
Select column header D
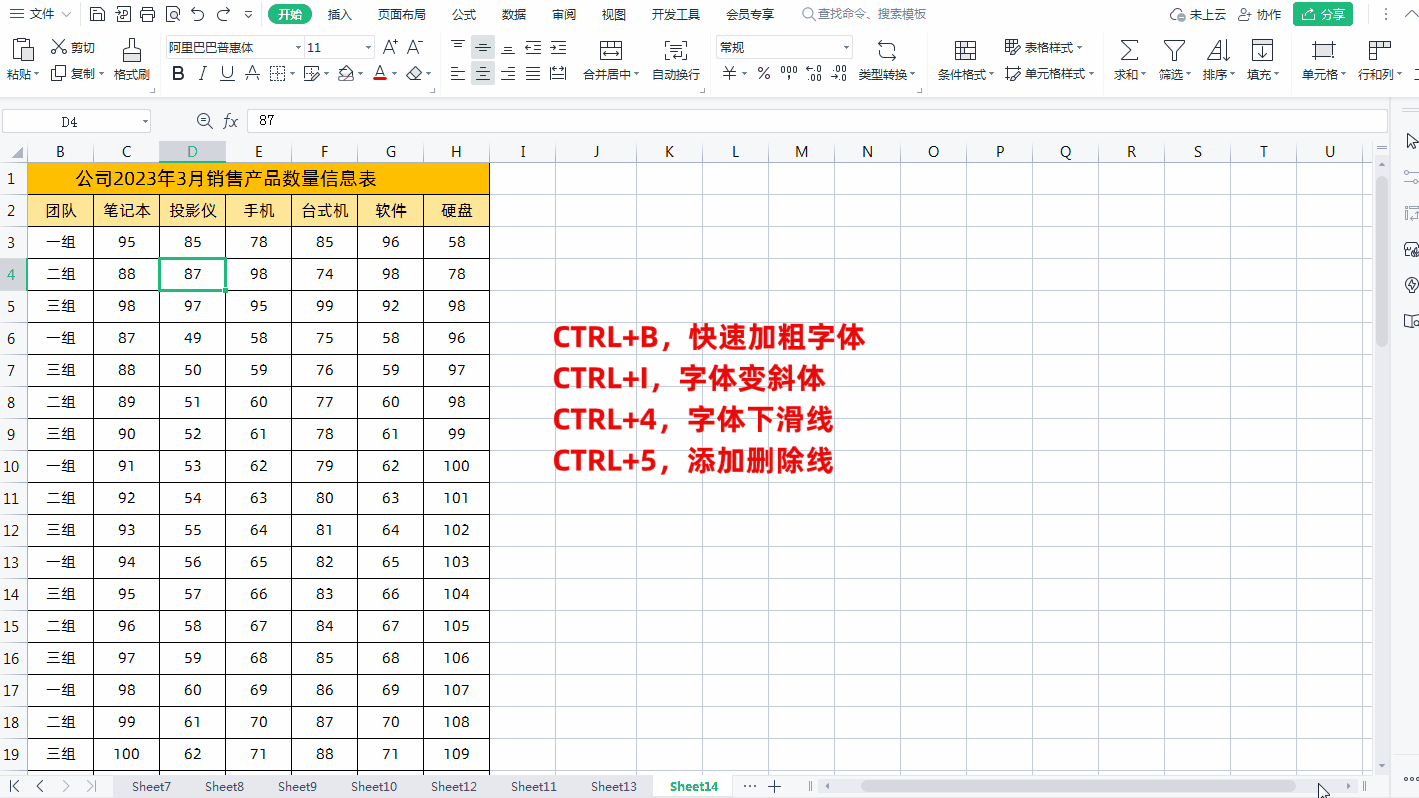(x=192, y=151)
